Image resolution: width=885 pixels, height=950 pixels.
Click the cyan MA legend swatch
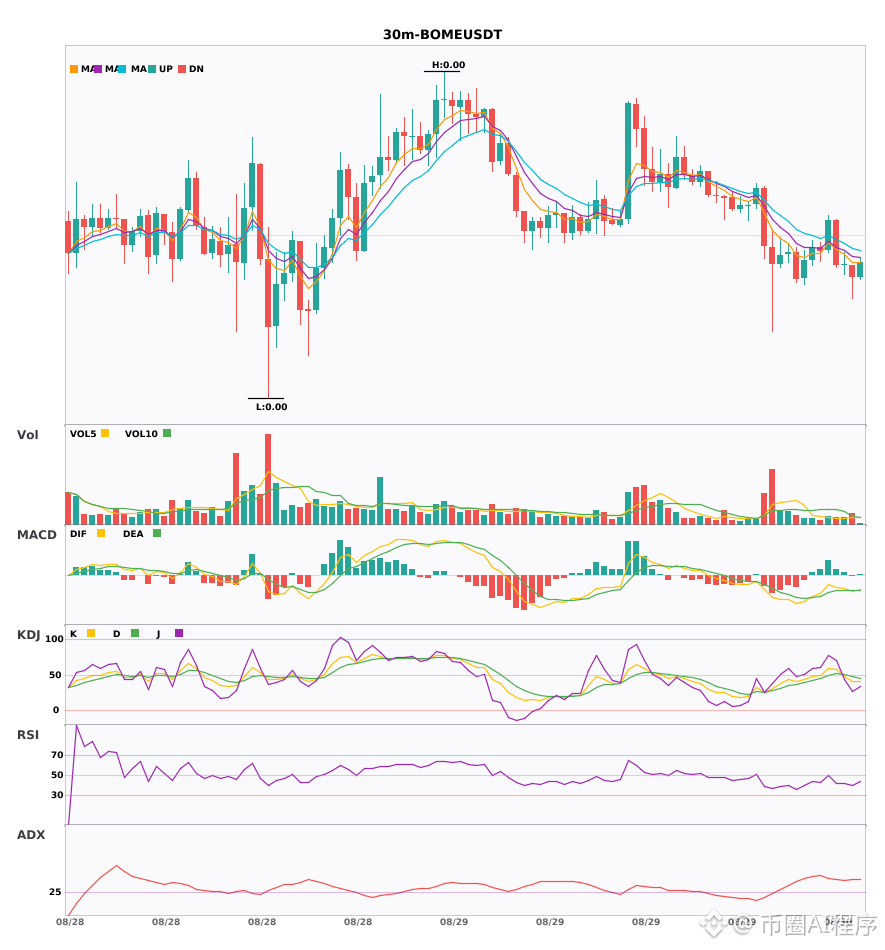tap(122, 69)
